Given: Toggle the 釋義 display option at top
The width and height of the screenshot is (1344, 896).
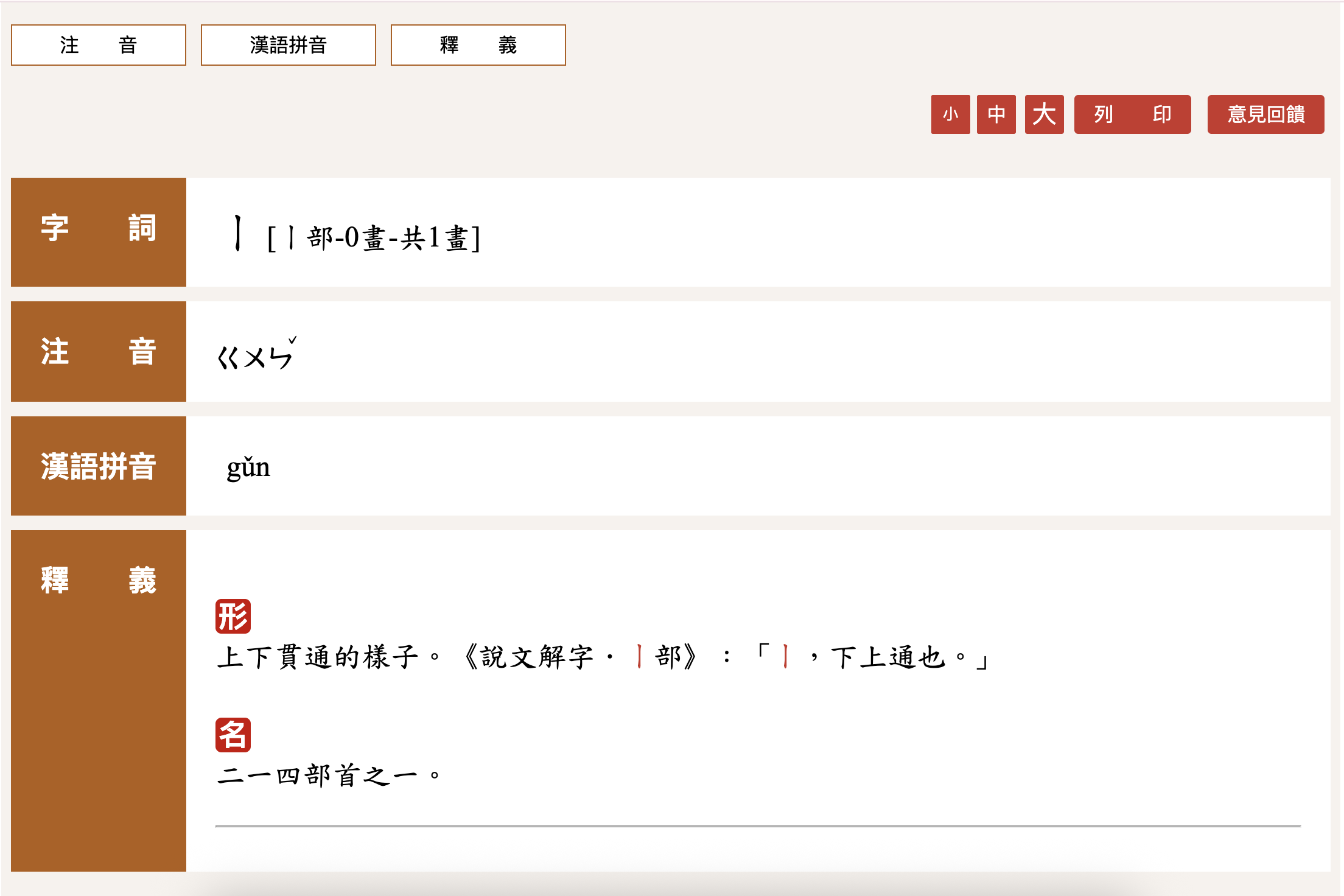Looking at the screenshot, I should pyautogui.click(x=478, y=44).
